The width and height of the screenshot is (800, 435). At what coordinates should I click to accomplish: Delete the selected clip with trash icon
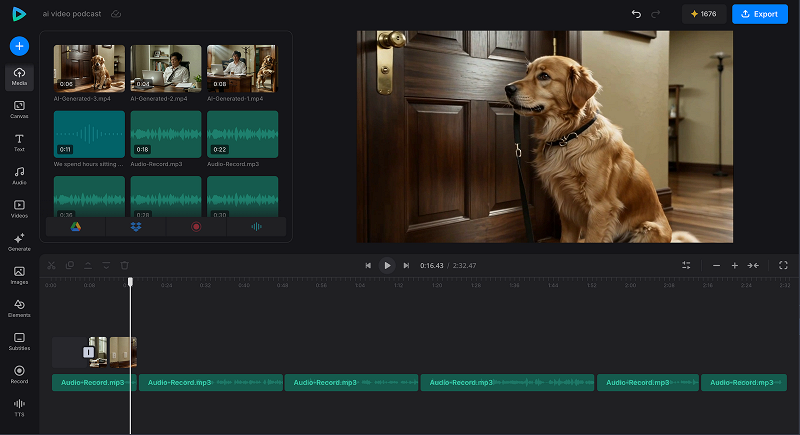click(124, 265)
